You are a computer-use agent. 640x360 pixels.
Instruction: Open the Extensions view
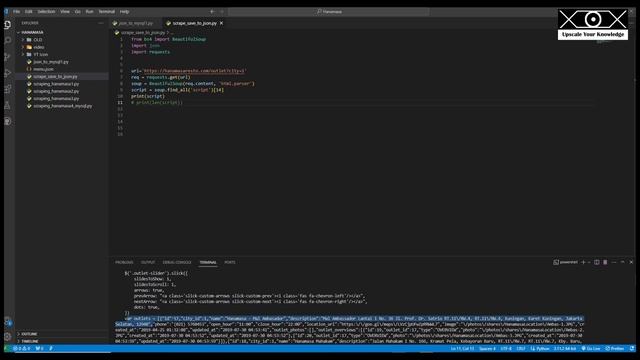(8, 89)
